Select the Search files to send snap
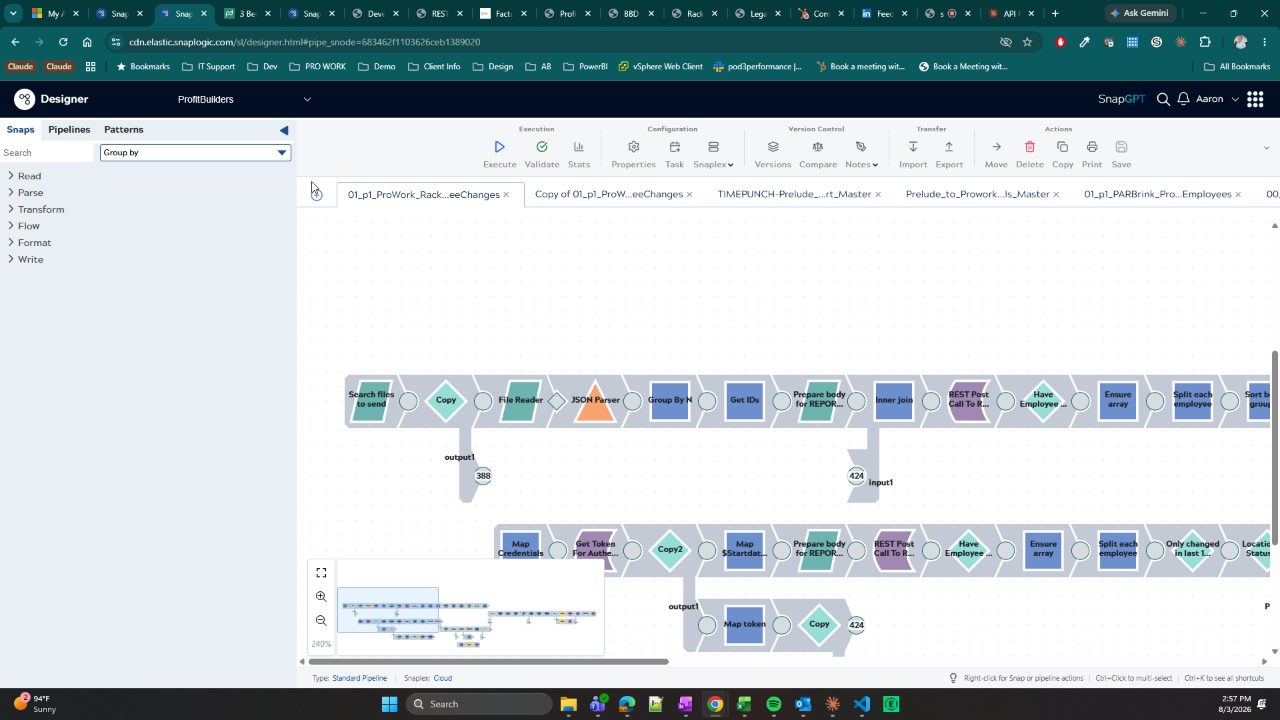This screenshot has height=720, width=1280. click(x=371, y=400)
